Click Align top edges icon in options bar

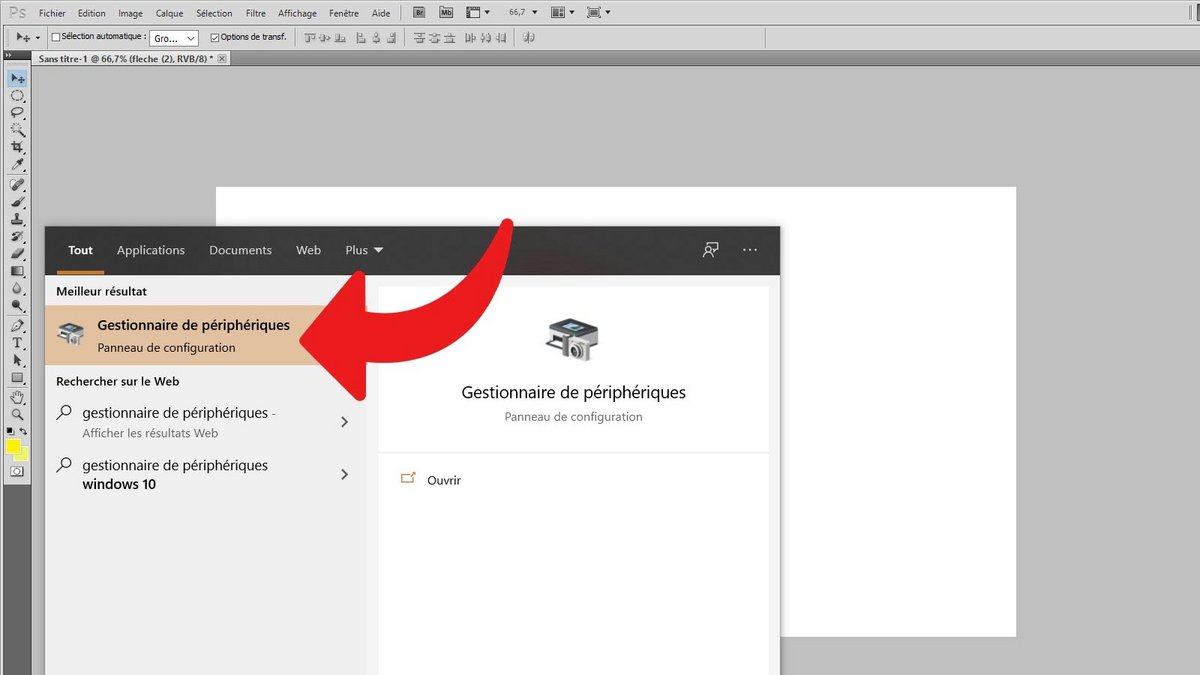(310, 37)
